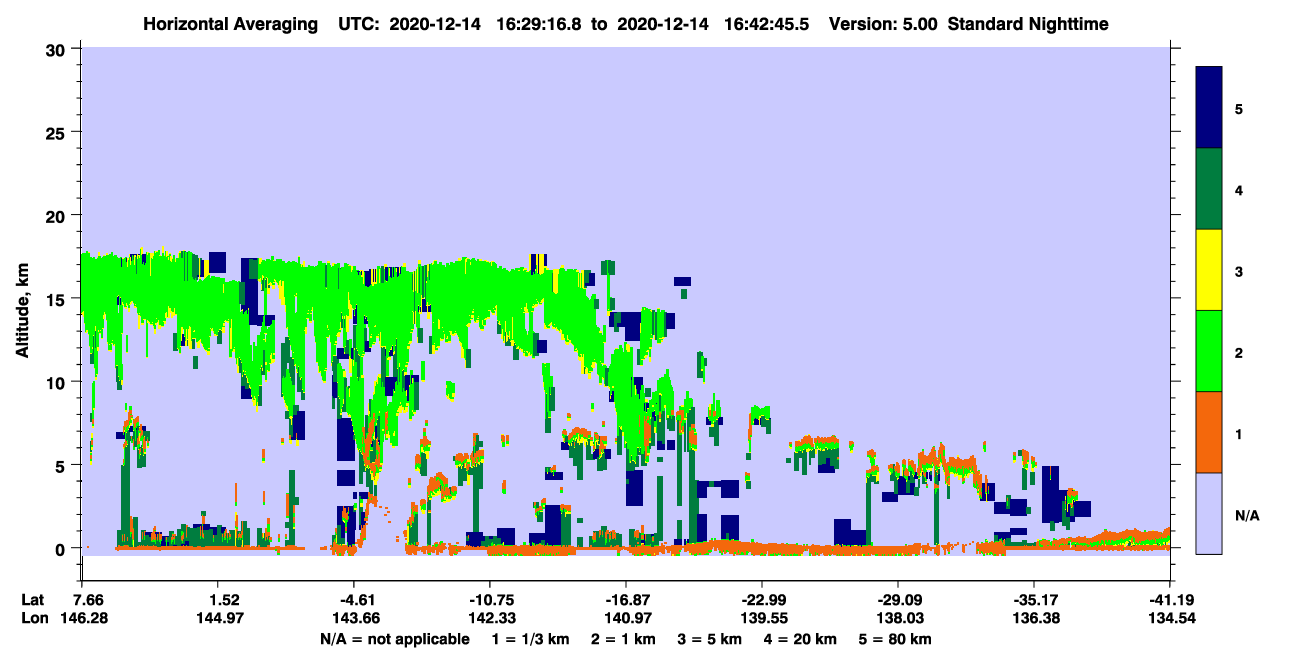This screenshot has width=1300, height=667.
Task: Click the '5 = 80 km' legend entry
Action: coord(897,639)
